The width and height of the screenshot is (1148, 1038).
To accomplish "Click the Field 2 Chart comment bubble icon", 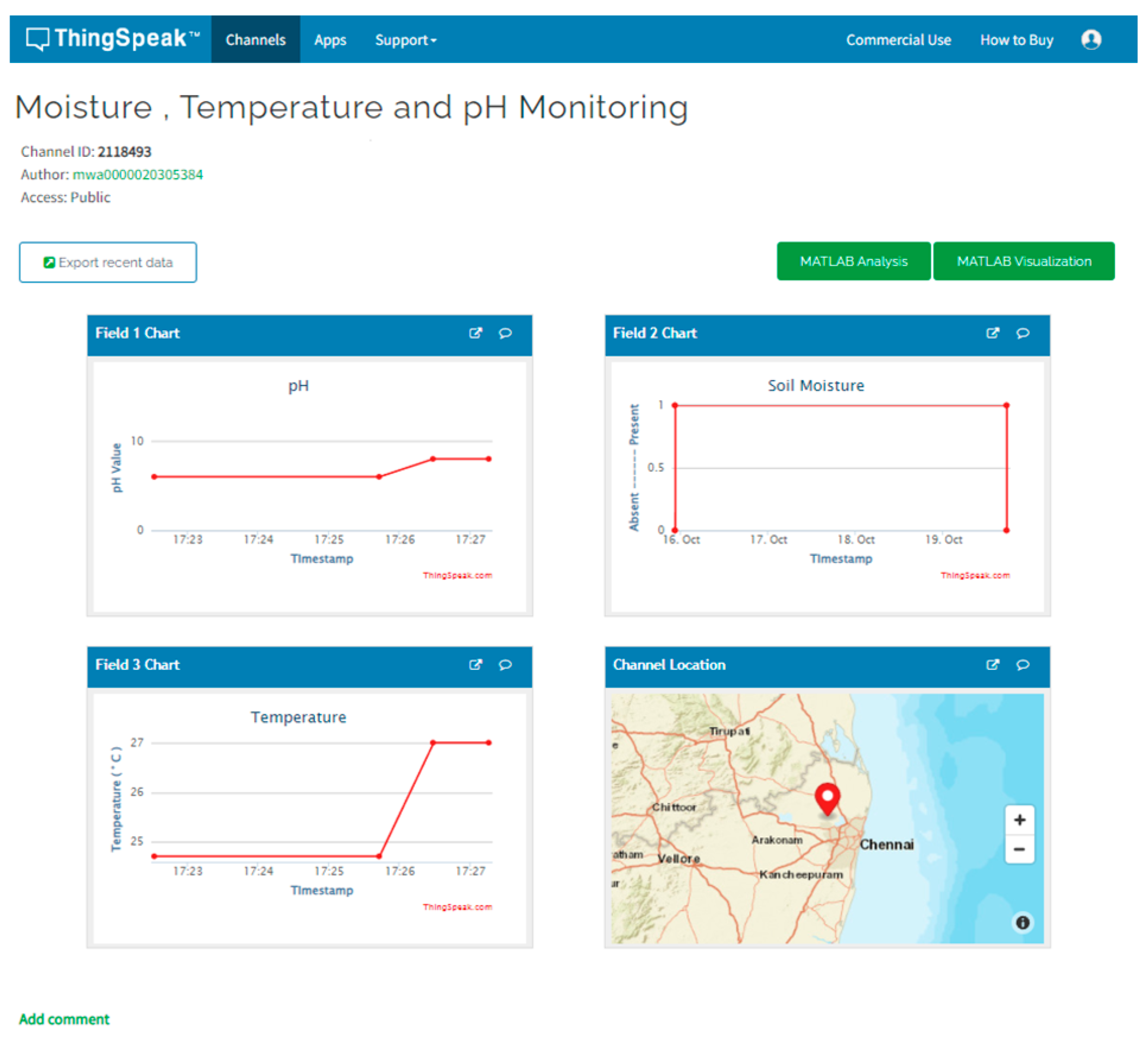I will (1023, 333).
